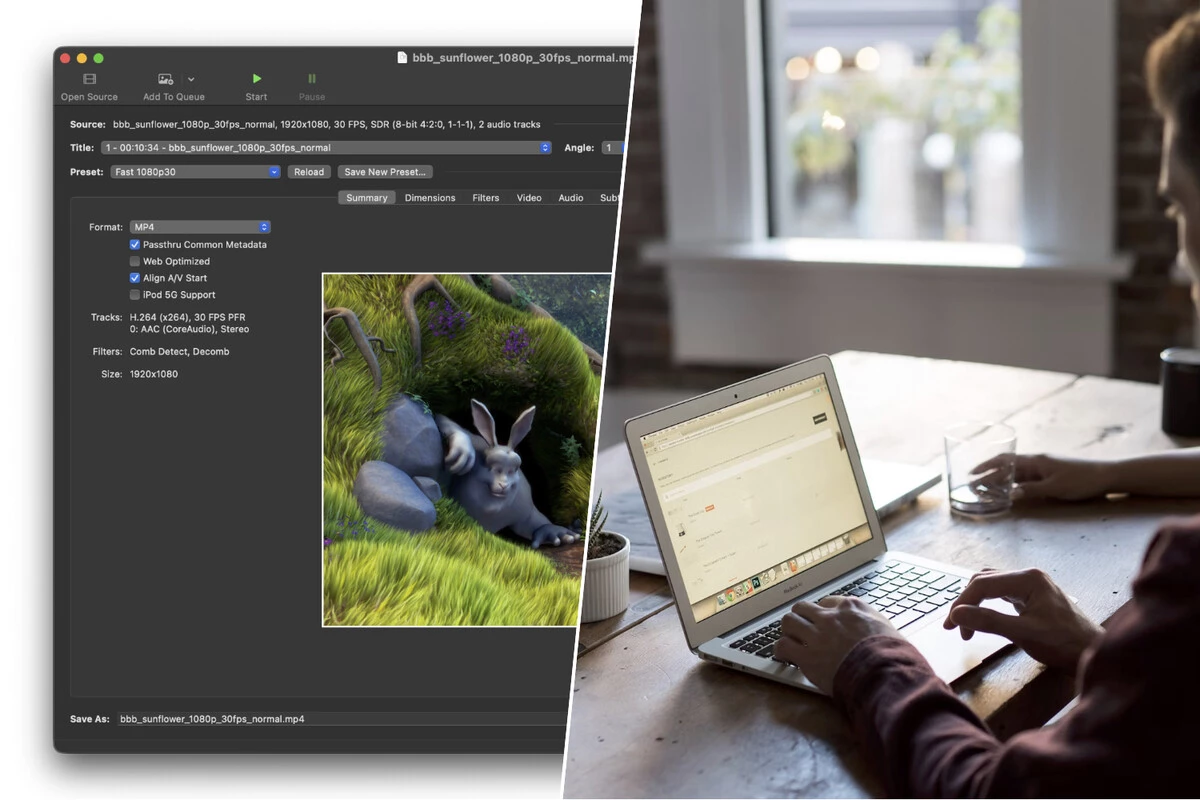Open the Title dropdown list
The image size is (1200, 800).
point(326,148)
